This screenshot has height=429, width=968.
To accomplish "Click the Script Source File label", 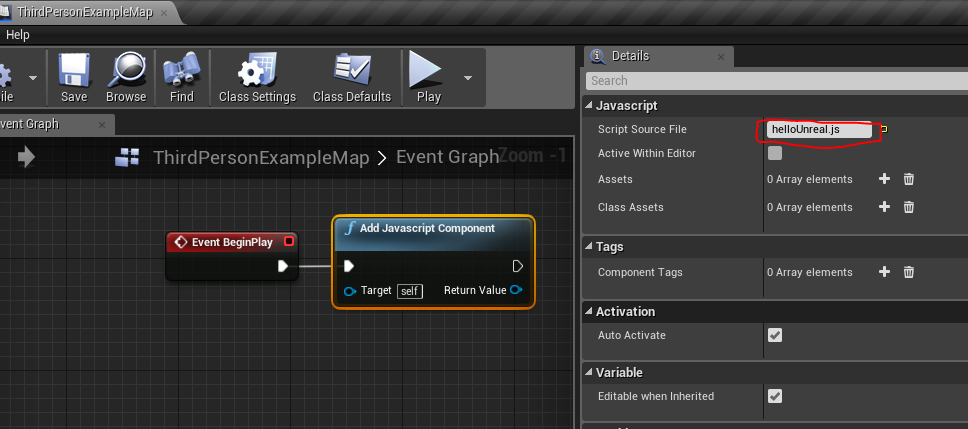I will 642,130.
